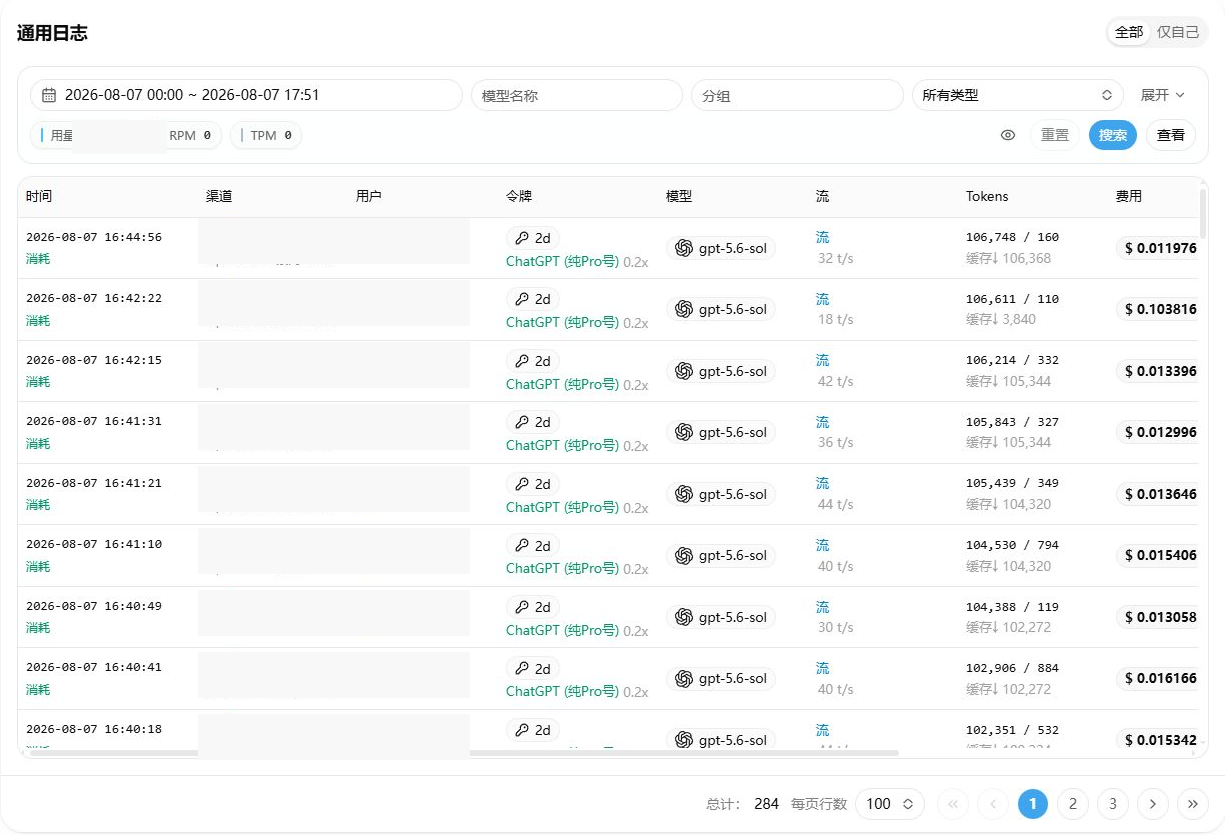Click the 搜索 search button
Screen dimensions: 1225x835
click(1113, 135)
